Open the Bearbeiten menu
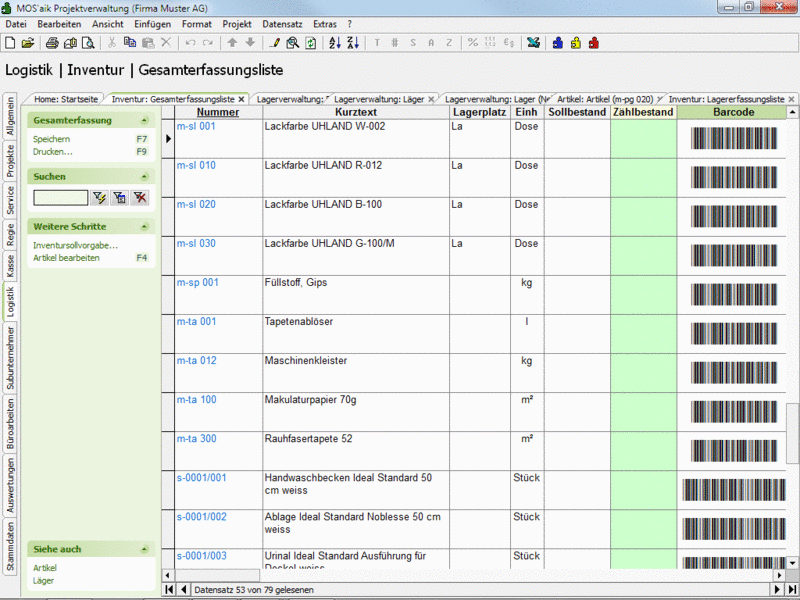The height and width of the screenshot is (600, 800). (59, 24)
